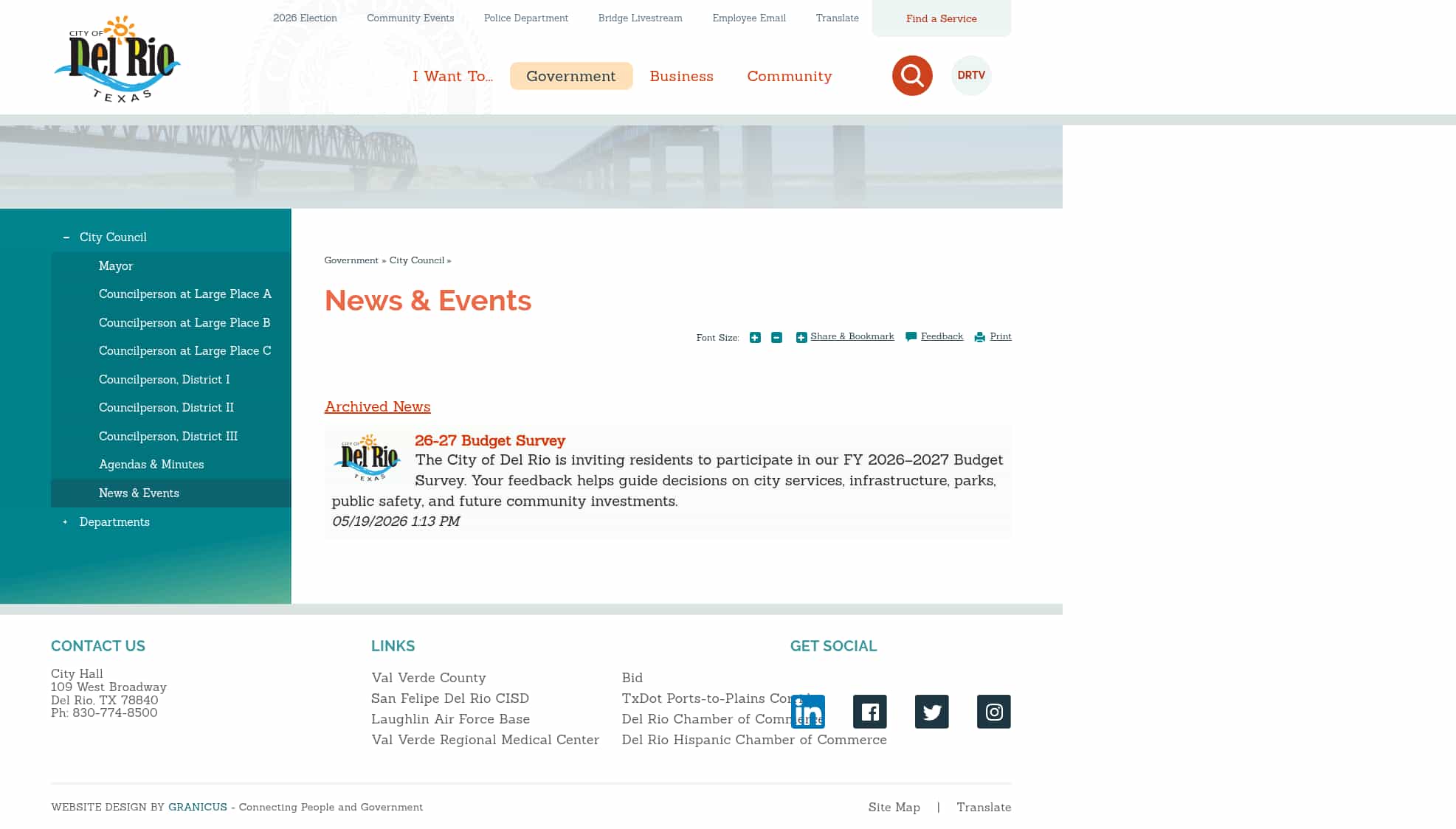Click the Share & Bookmark text link
The width and height of the screenshot is (1456, 829).
point(852,336)
